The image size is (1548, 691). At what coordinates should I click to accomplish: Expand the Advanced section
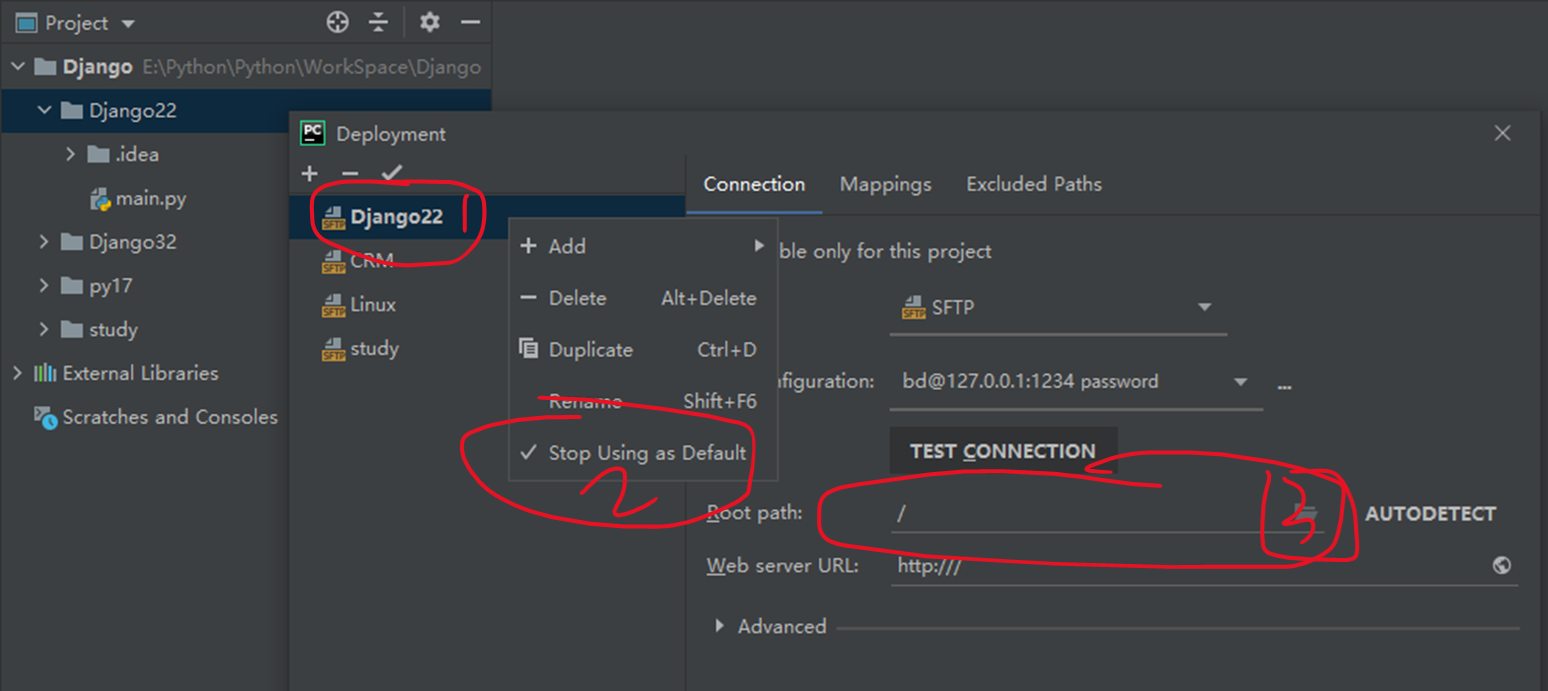[x=720, y=626]
